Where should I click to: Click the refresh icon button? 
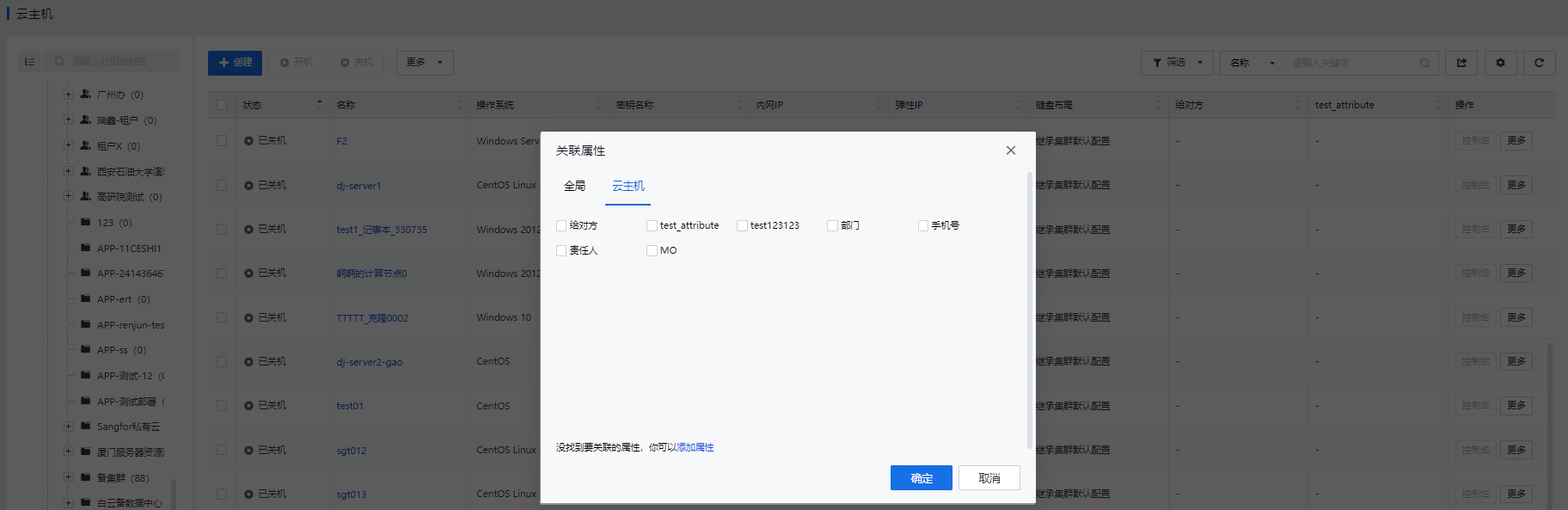coord(1539,63)
